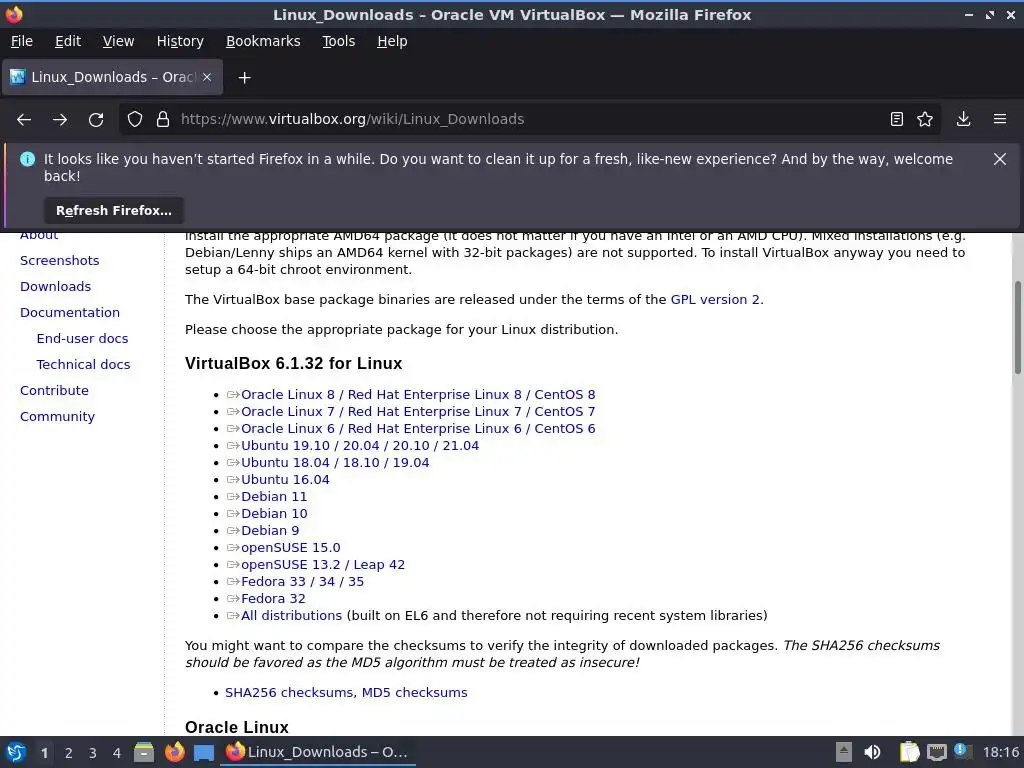The height and width of the screenshot is (768, 1024).
Task: Switch to virtual desktop 2
Action: coord(69,753)
